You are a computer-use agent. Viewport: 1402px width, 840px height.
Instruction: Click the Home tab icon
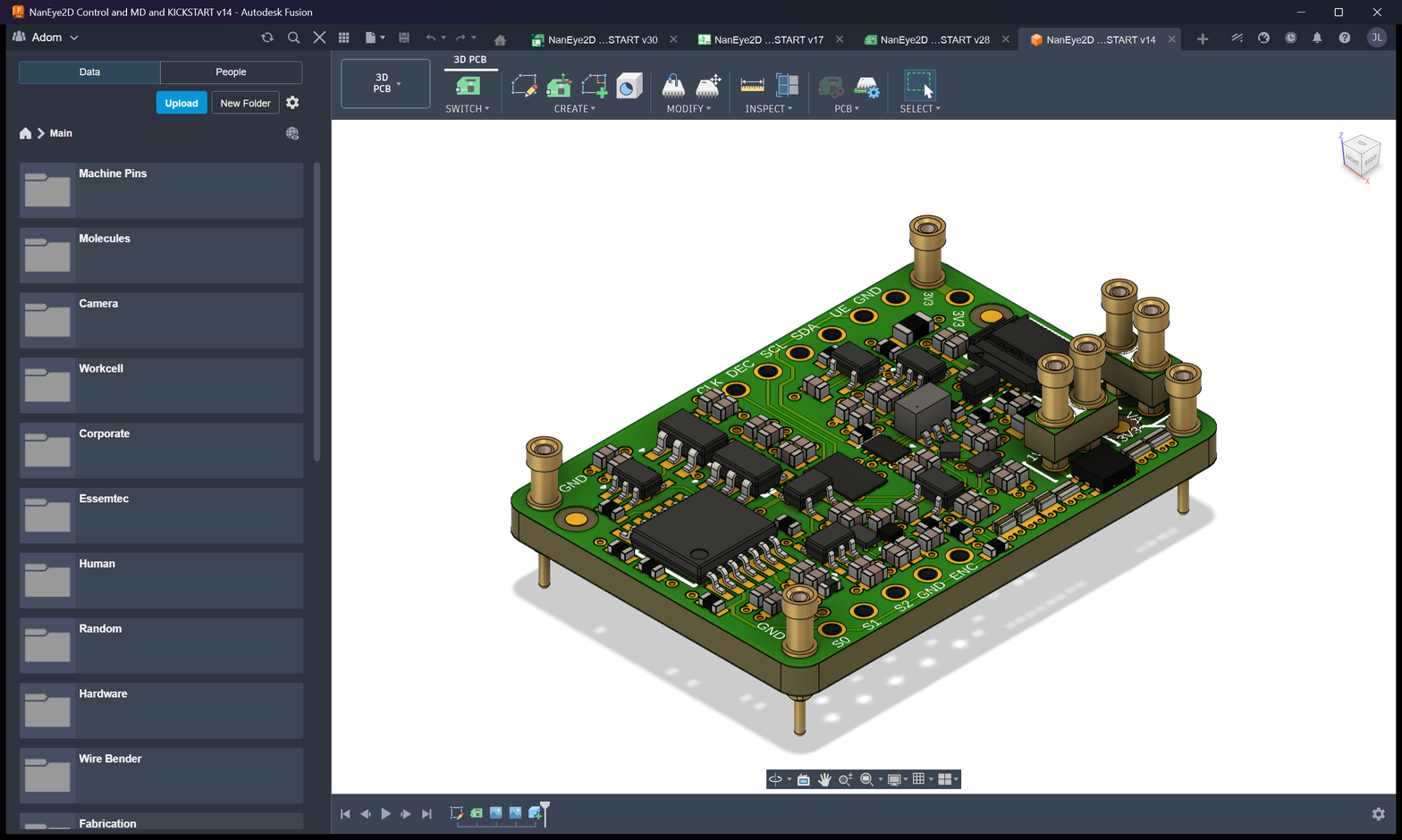click(x=500, y=39)
